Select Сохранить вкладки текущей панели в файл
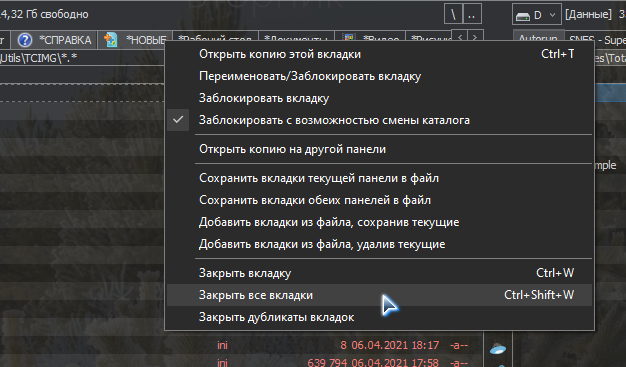The image size is (626, 367). [x=379, y=178]
